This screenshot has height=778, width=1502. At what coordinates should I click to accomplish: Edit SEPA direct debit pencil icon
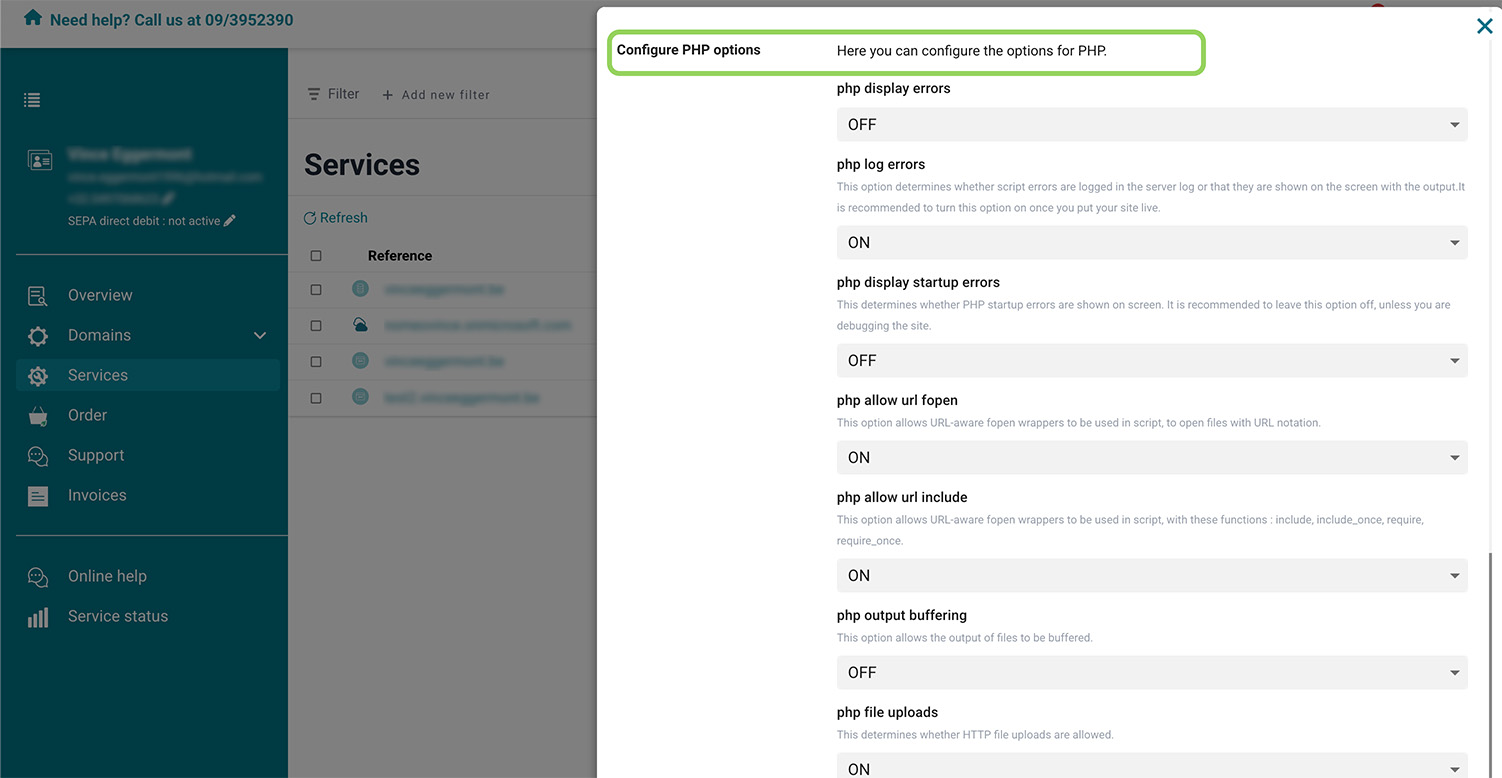pyautogui.click(x=229, y=221)
